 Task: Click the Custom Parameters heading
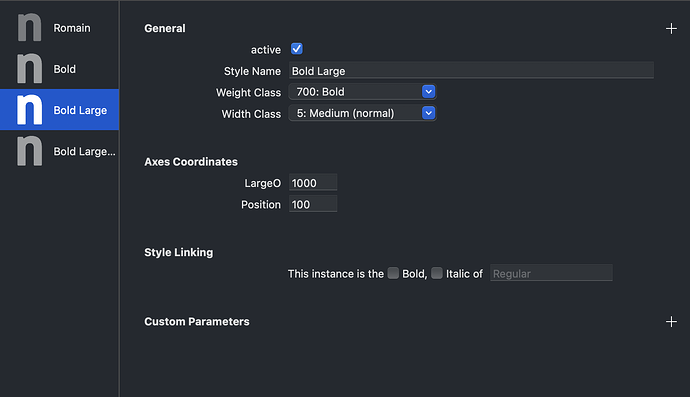point(197,322)
